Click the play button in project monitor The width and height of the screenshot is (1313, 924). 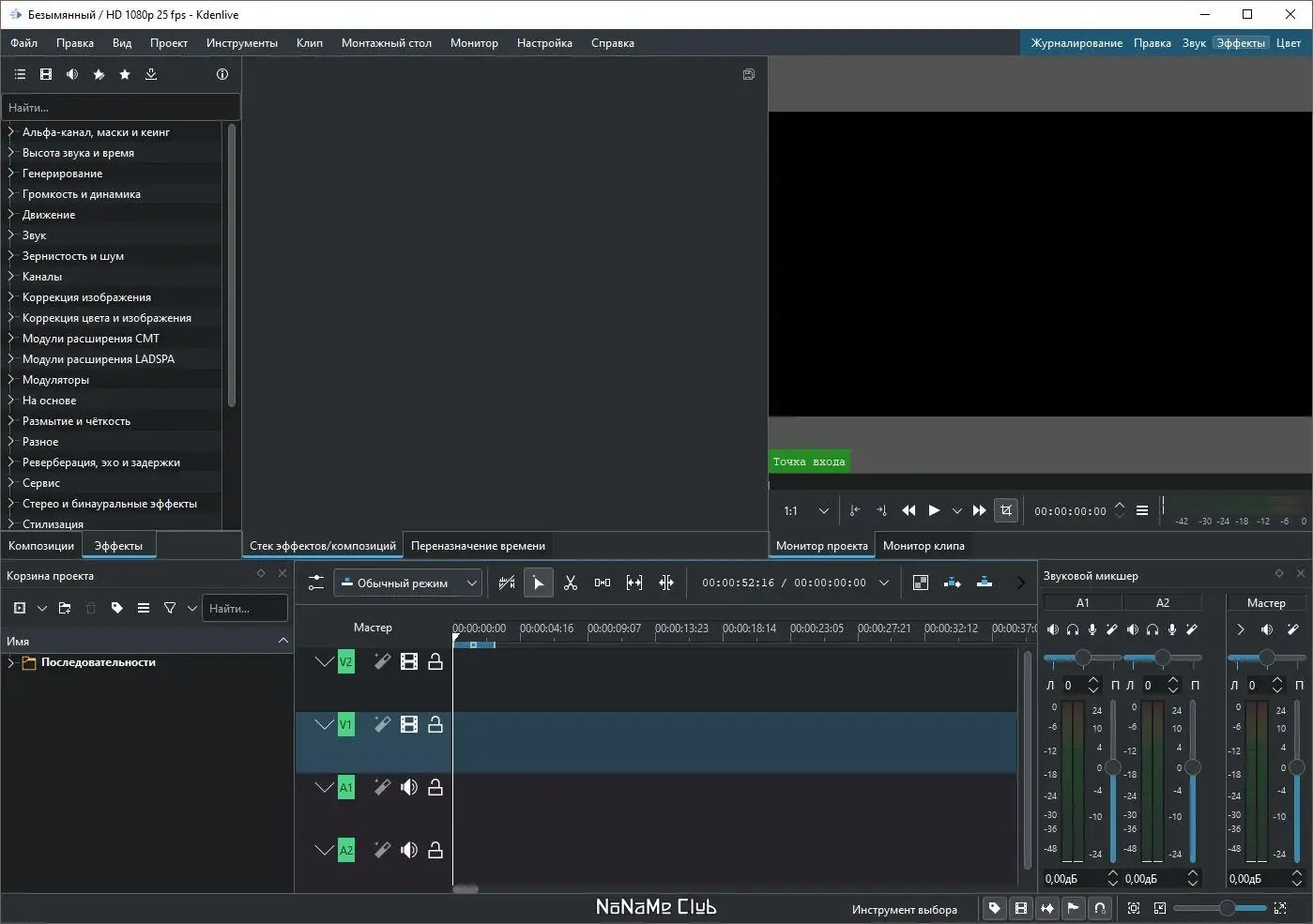(x=934, y=510)
